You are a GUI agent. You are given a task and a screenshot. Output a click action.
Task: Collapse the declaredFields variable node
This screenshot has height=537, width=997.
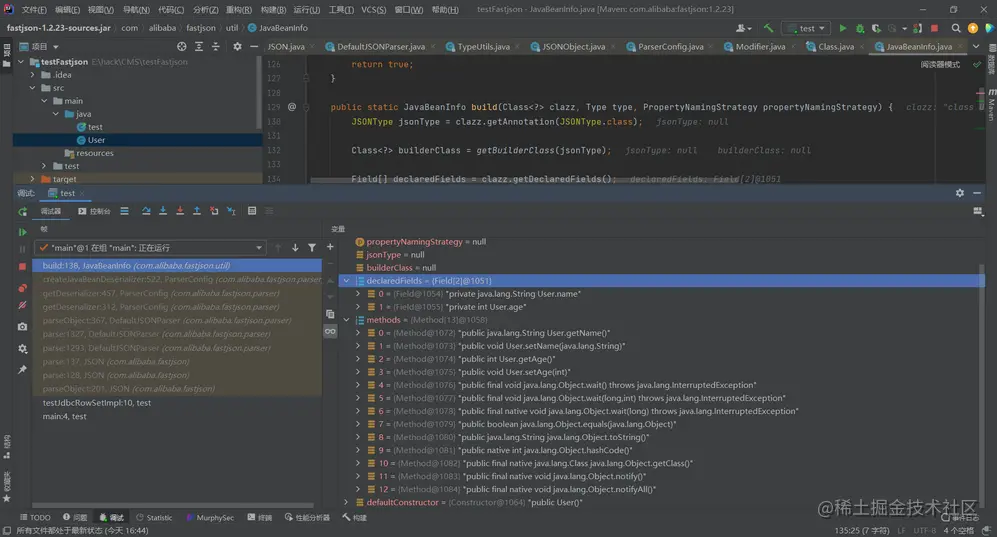click(347, 281)
